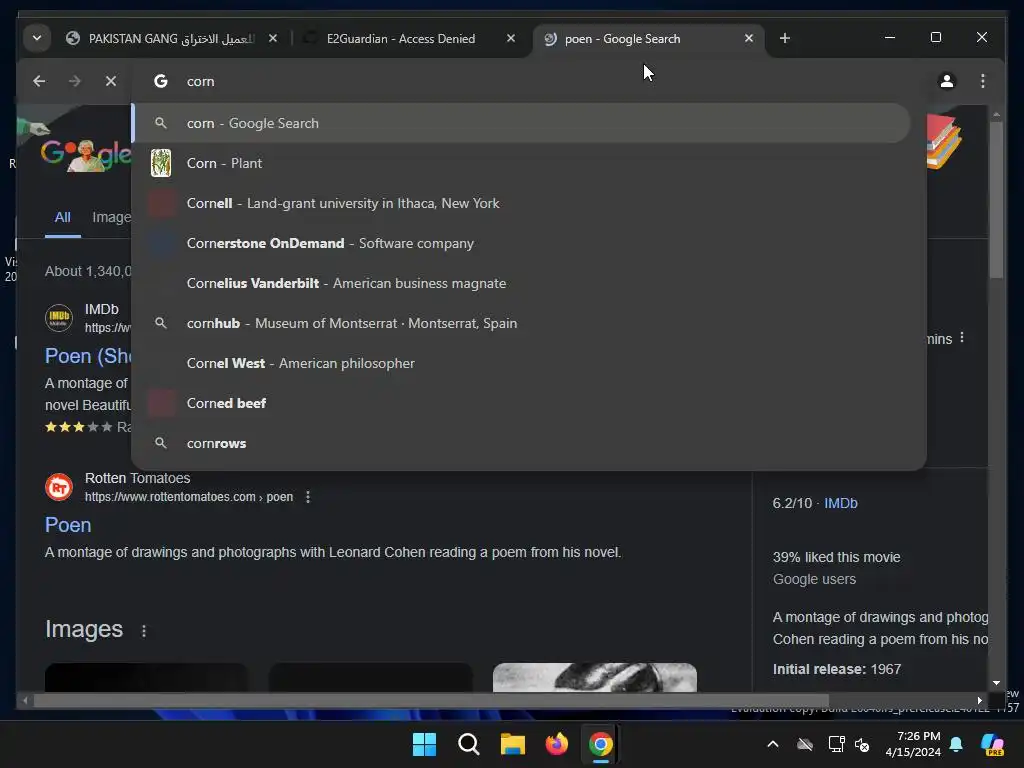Show hidden system tray icons
The image size is (1024, 768).
pos(773,744)
